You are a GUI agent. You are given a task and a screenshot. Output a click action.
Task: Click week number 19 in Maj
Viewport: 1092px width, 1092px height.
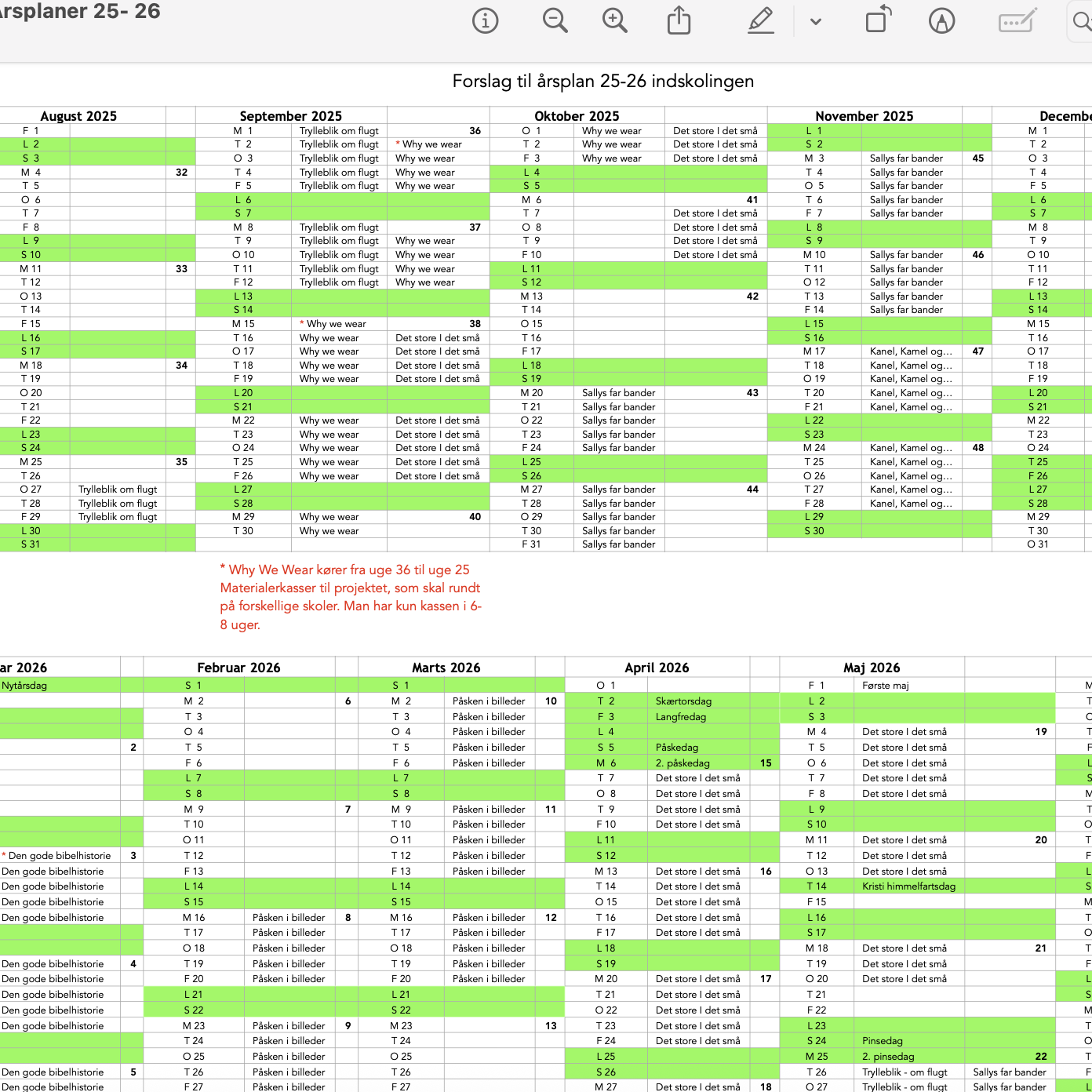(x=1041, y=732)
